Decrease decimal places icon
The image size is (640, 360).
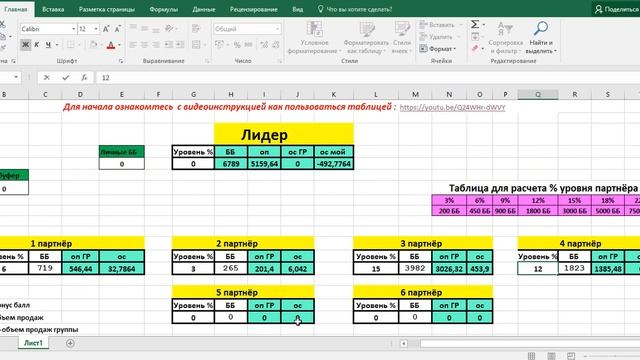276,45
